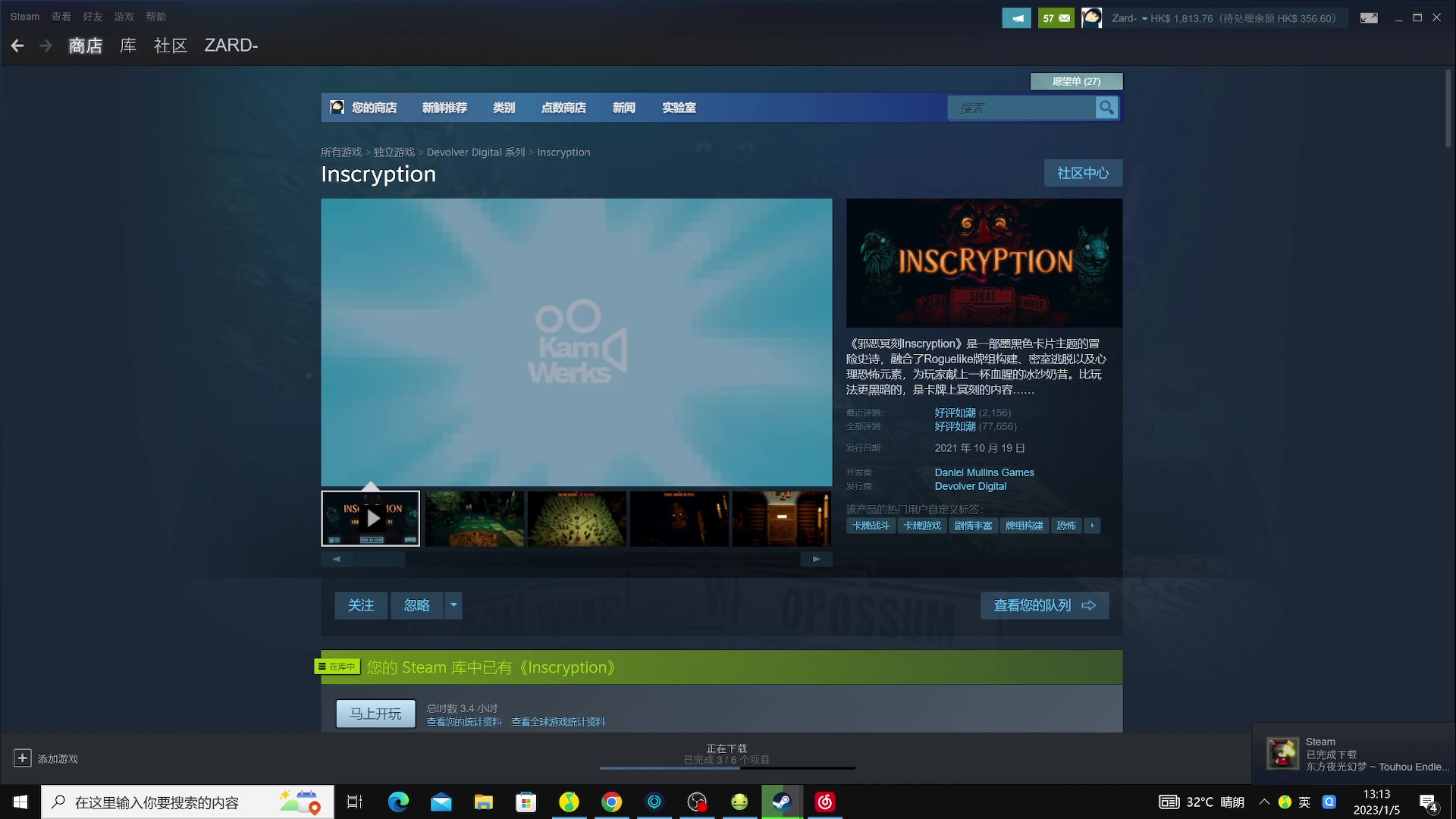Open the inbox with 57 notifications
This screenshot has height=819, width=1456.
1056,17
